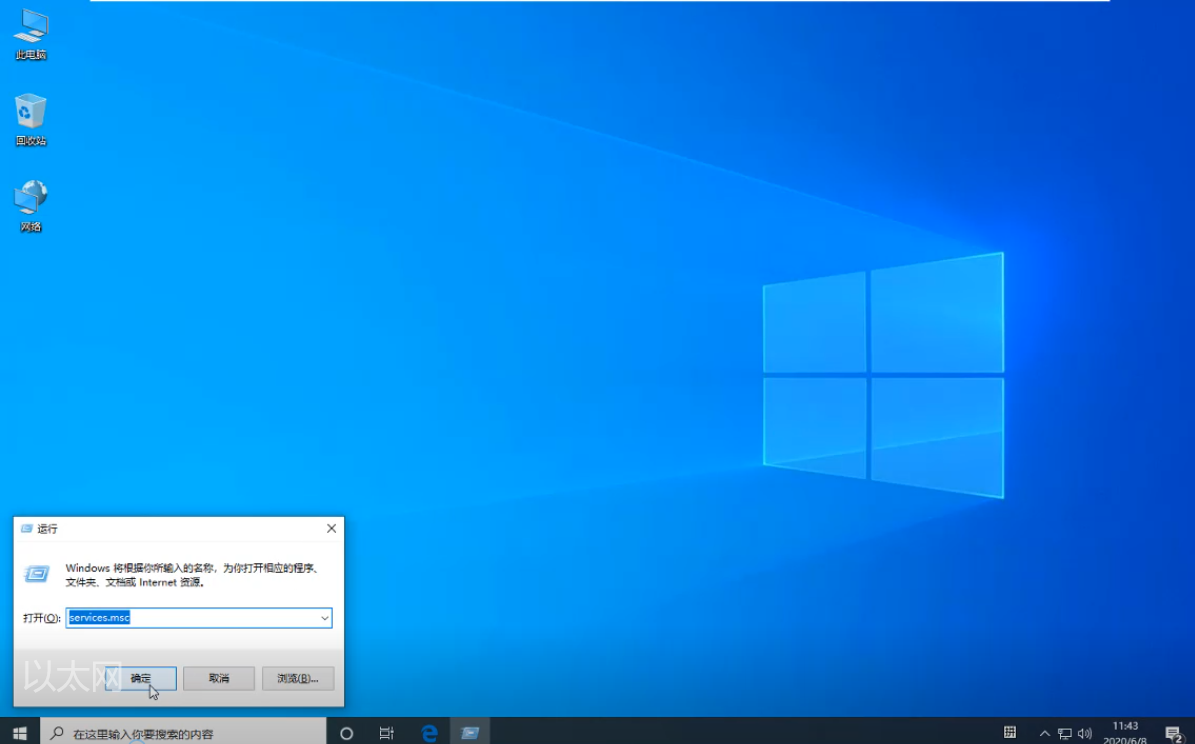Click the taskbar search box
This screenshot has width=1195, height=744.
click(183, 733)
